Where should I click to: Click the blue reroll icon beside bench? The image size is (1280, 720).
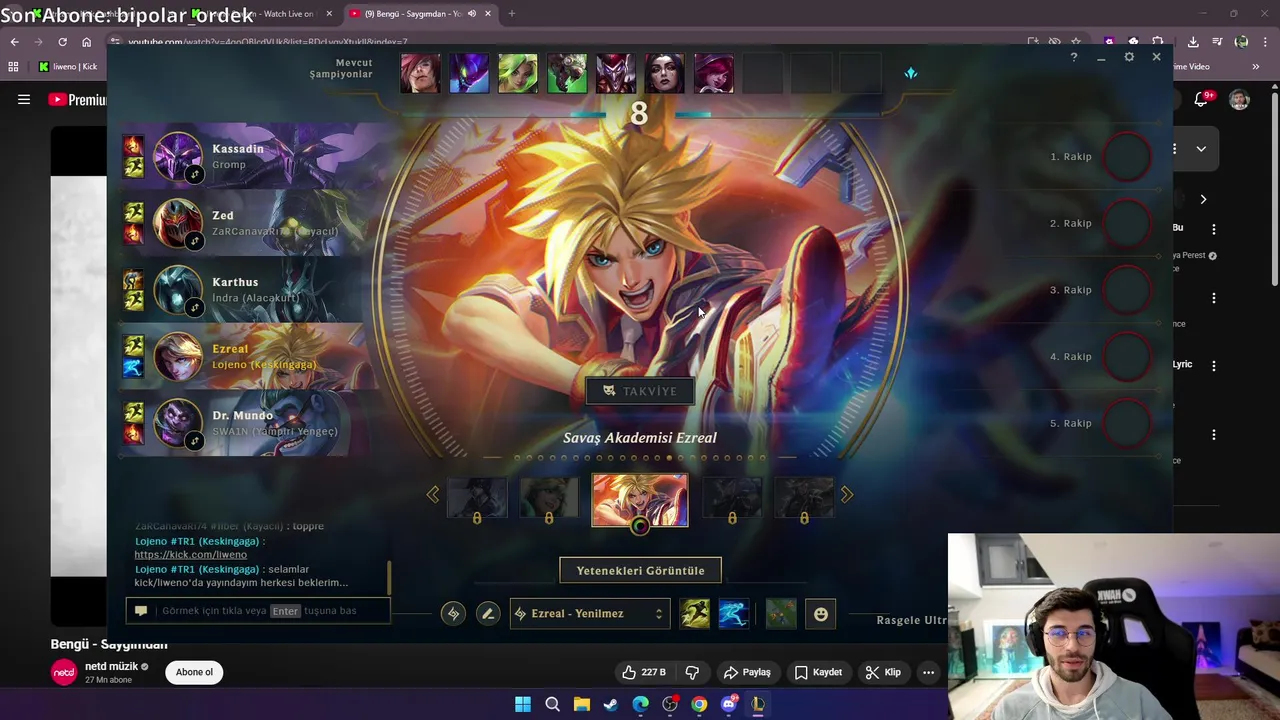[910, 73]
